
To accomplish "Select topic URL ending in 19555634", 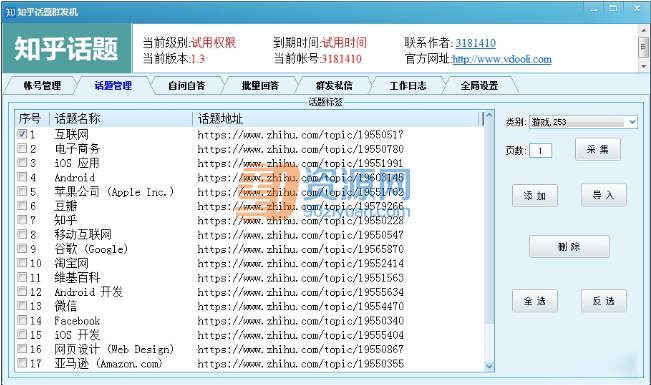I will pyautogui.click(x=300, y=292).
